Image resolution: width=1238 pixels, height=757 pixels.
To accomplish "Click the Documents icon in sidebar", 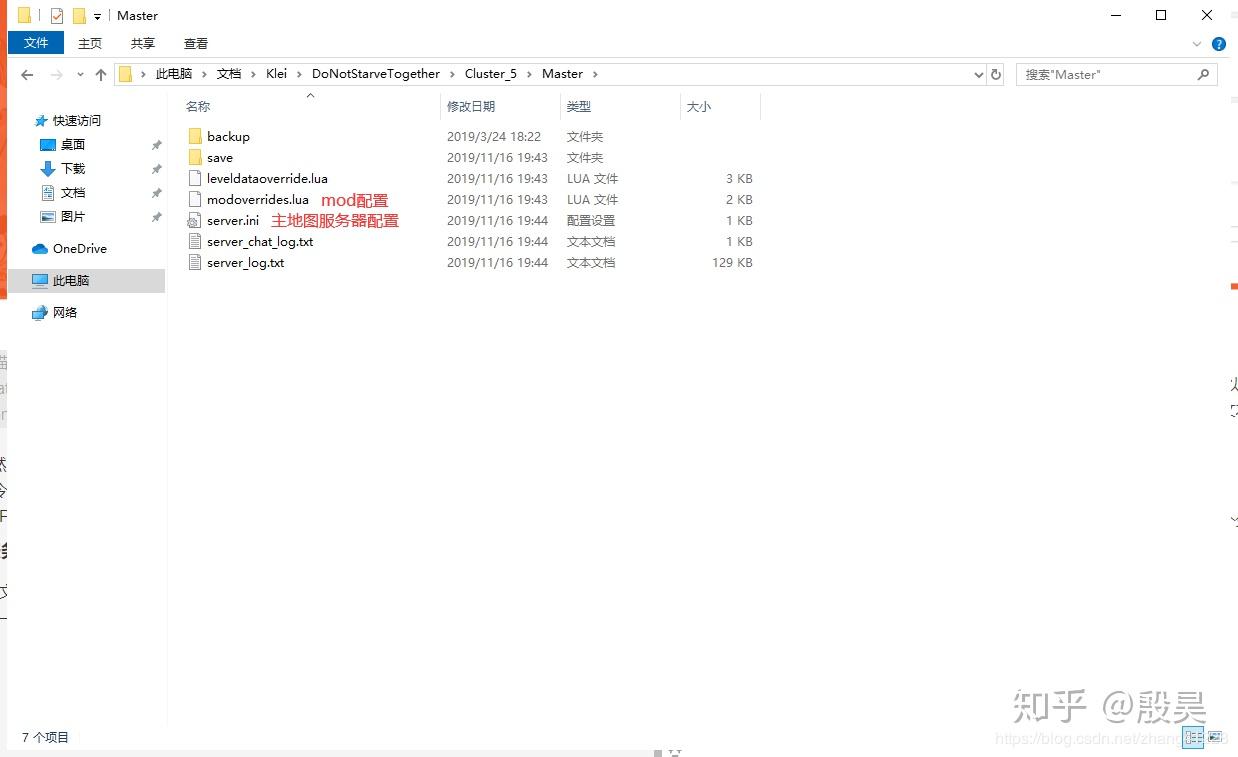I will [48, 192].
